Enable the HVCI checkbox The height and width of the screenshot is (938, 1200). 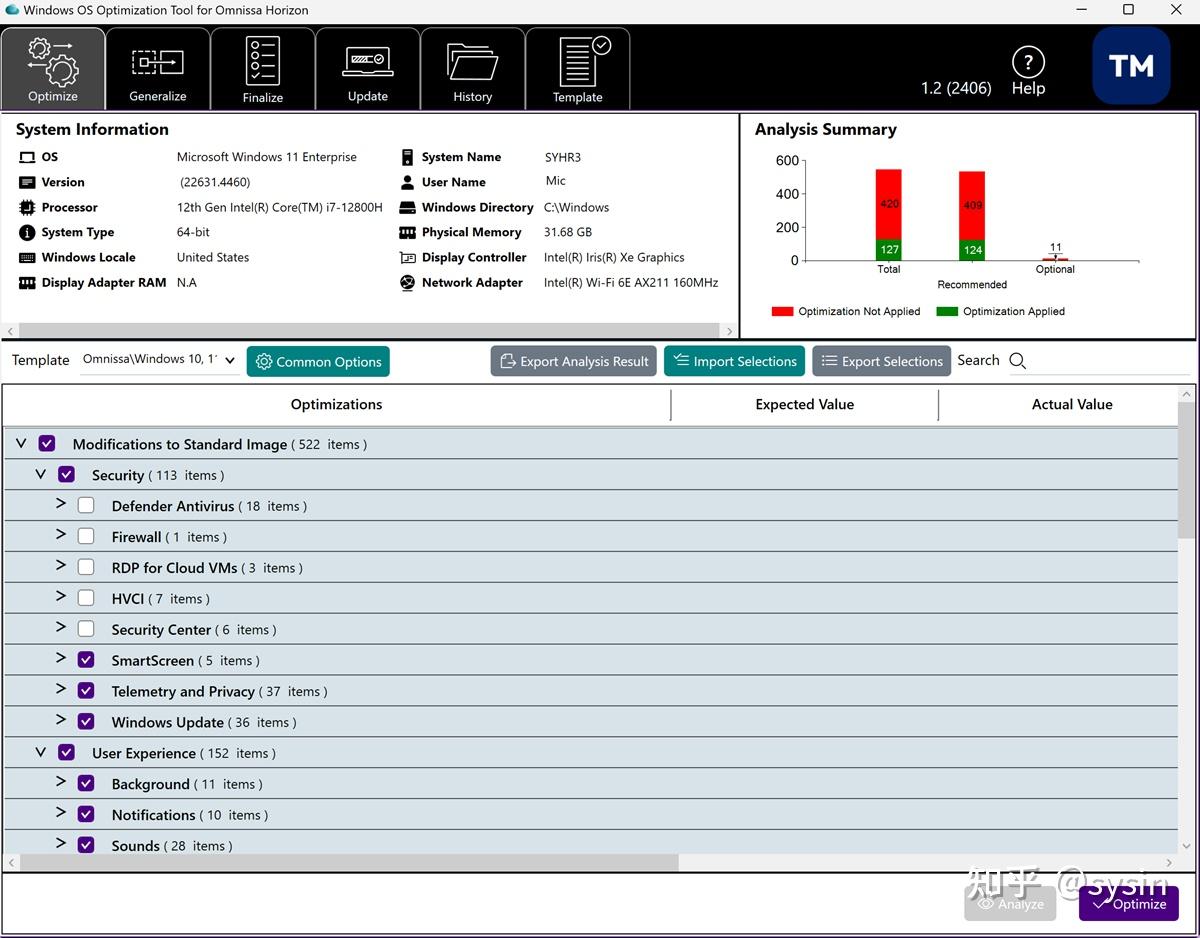pos(86,598)
